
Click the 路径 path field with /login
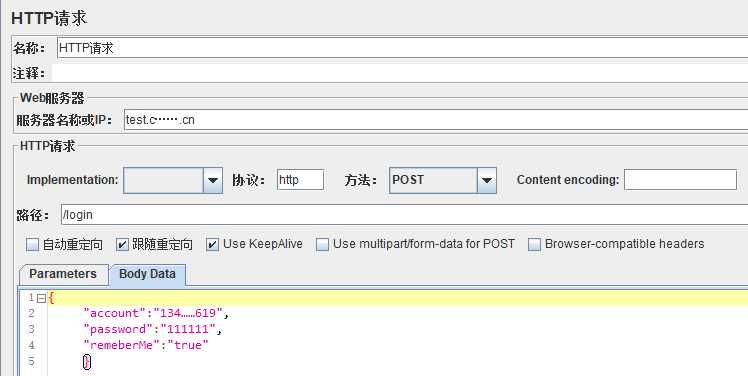point(405,215)
